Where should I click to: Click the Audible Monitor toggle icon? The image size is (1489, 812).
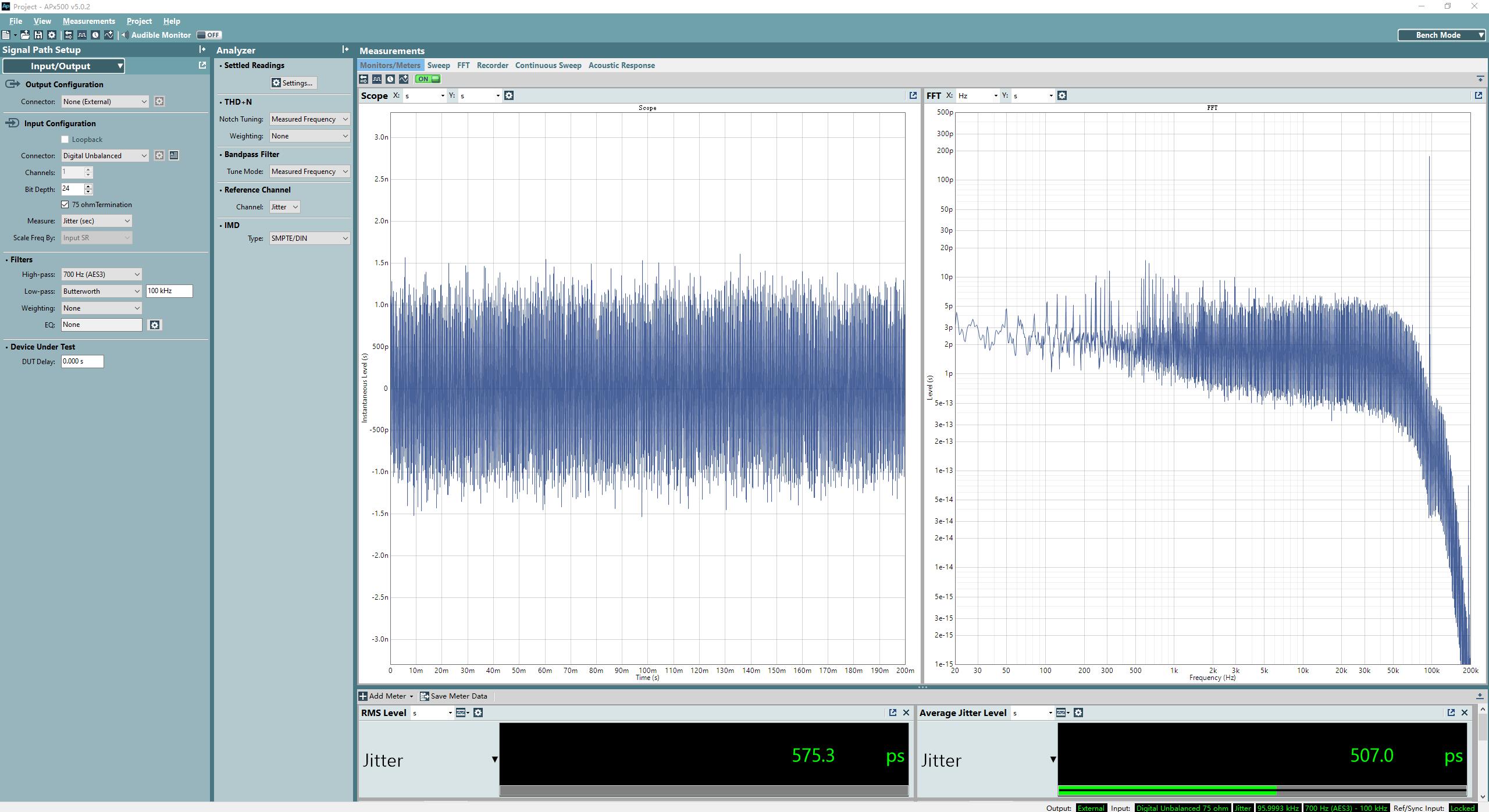pos(207,35)
